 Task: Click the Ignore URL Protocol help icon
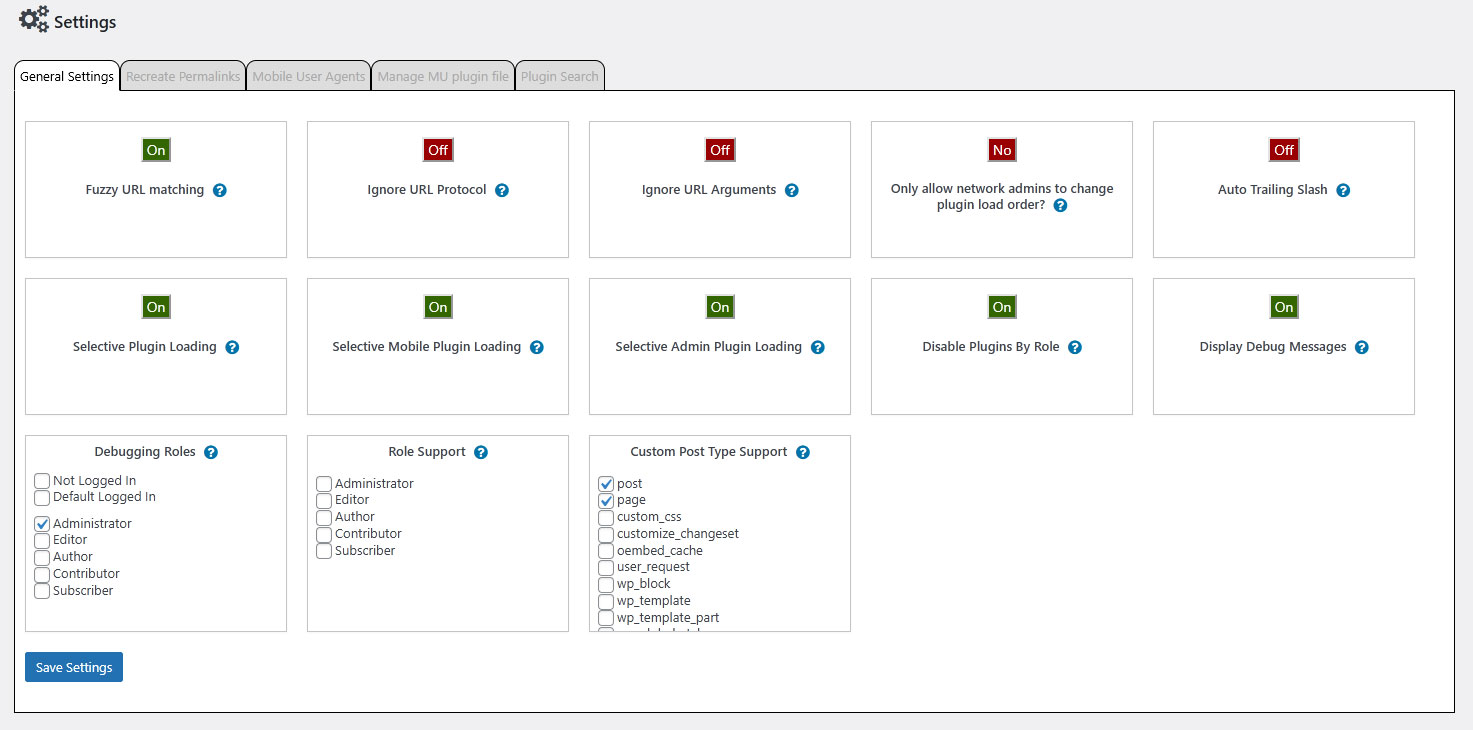(502, 189)
